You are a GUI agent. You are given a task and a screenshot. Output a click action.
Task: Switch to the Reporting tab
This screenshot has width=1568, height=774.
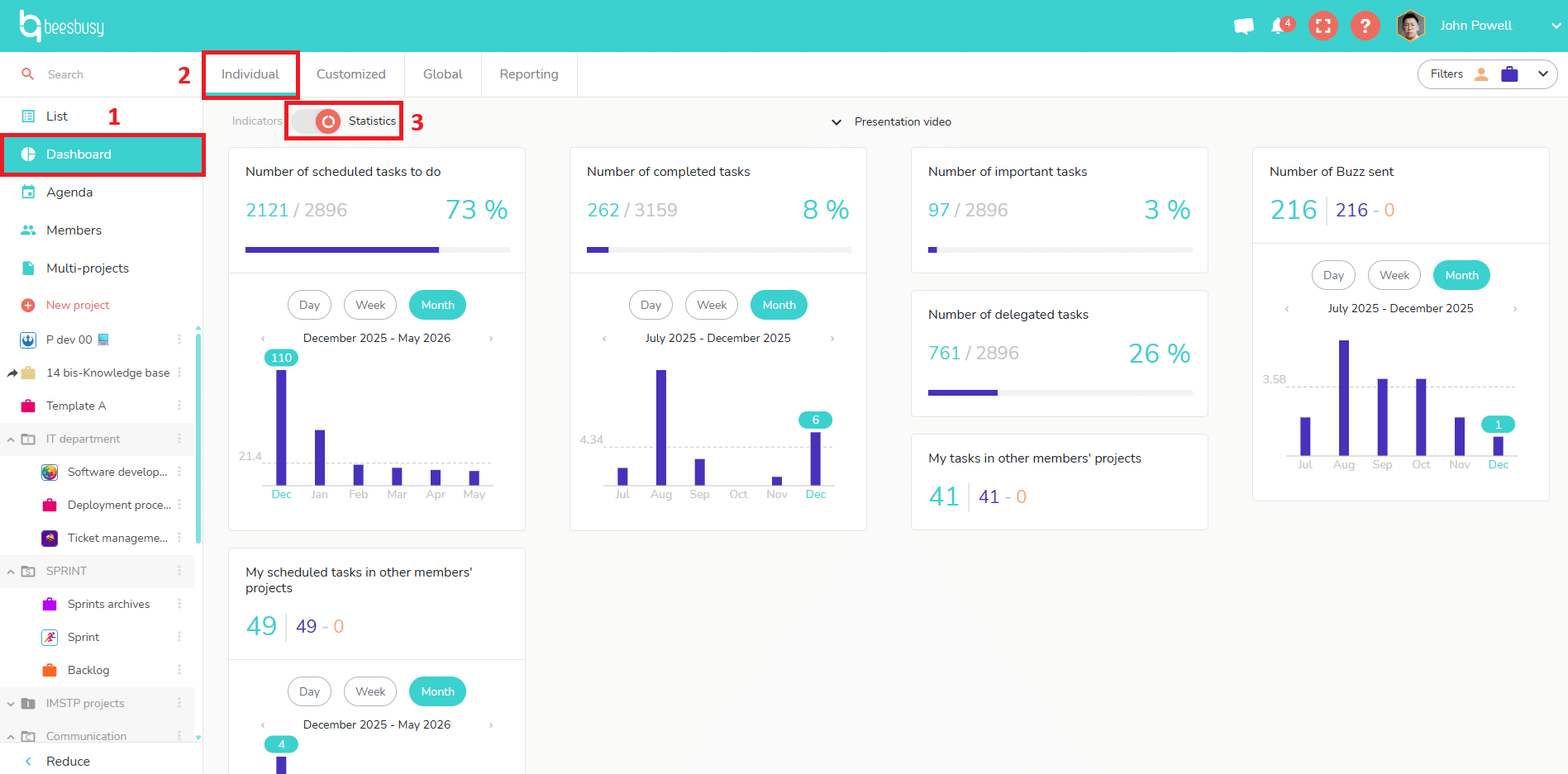[x=528, y=74]
